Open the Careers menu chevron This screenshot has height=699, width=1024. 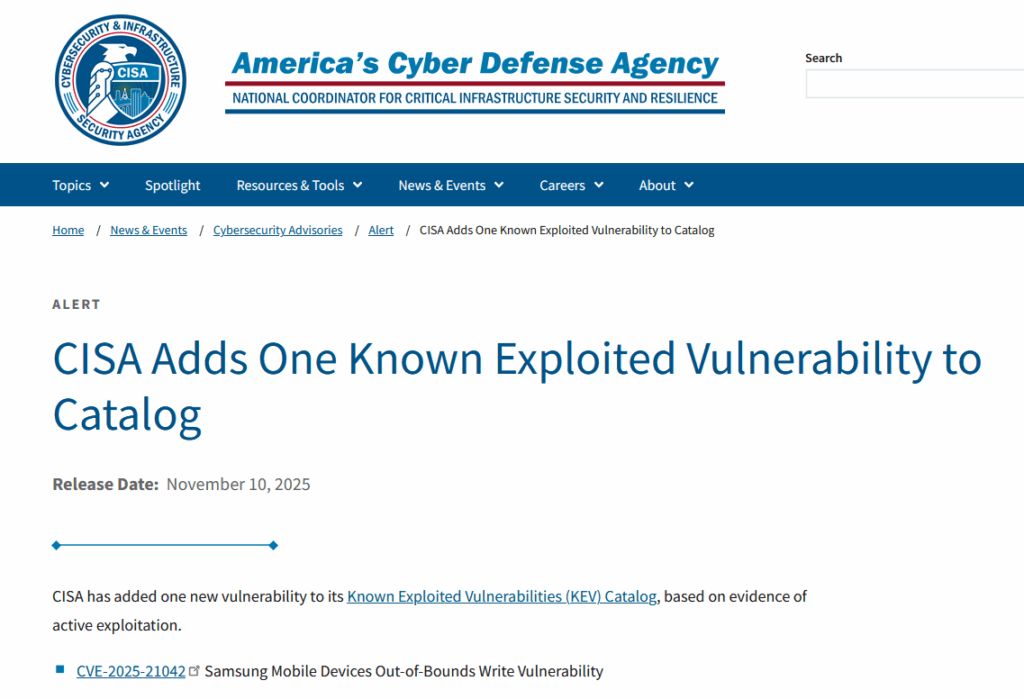click(x=599, y=185)
